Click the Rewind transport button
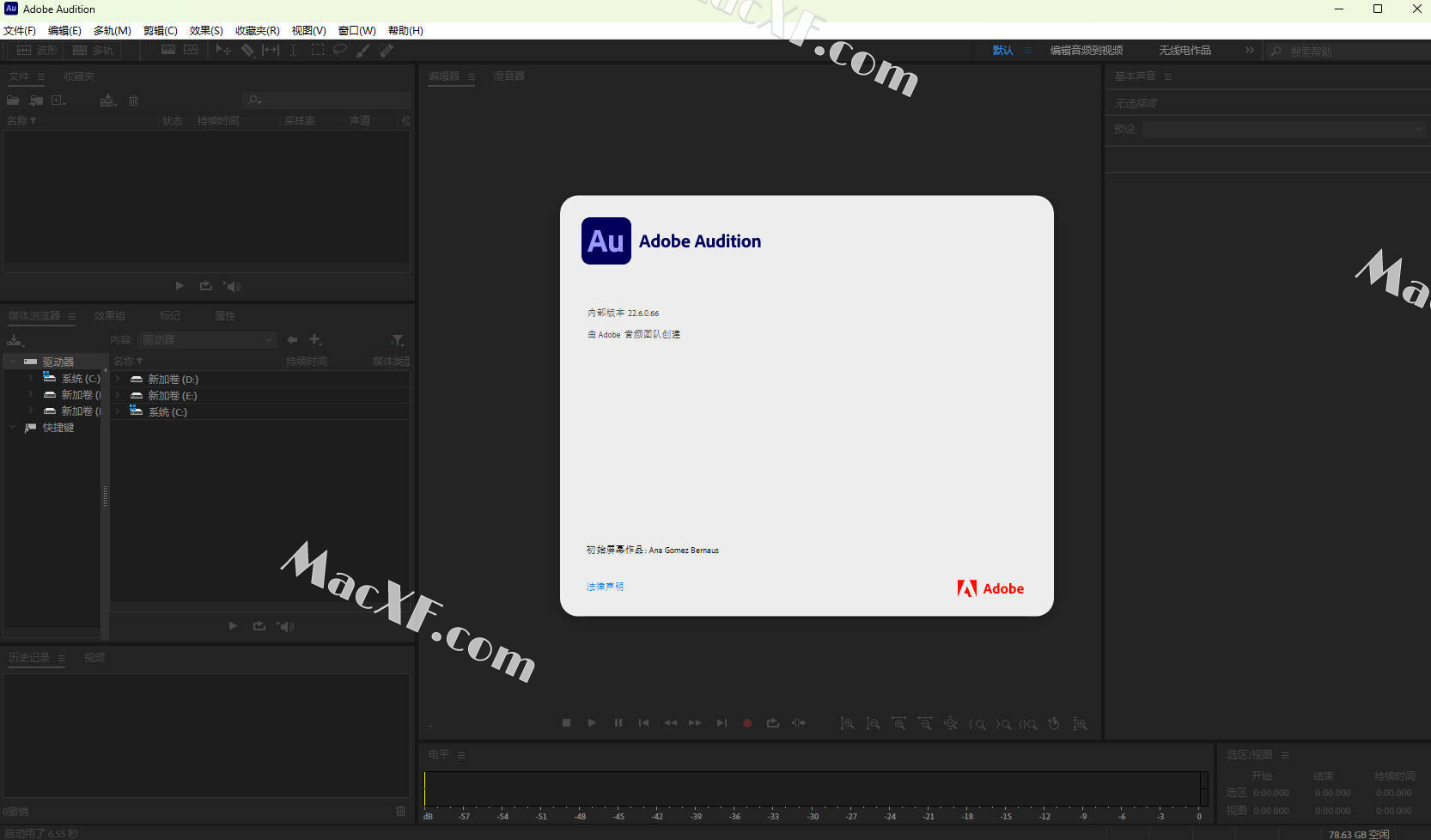Screen dimensions: 1431x840 (x=670, y=723)
